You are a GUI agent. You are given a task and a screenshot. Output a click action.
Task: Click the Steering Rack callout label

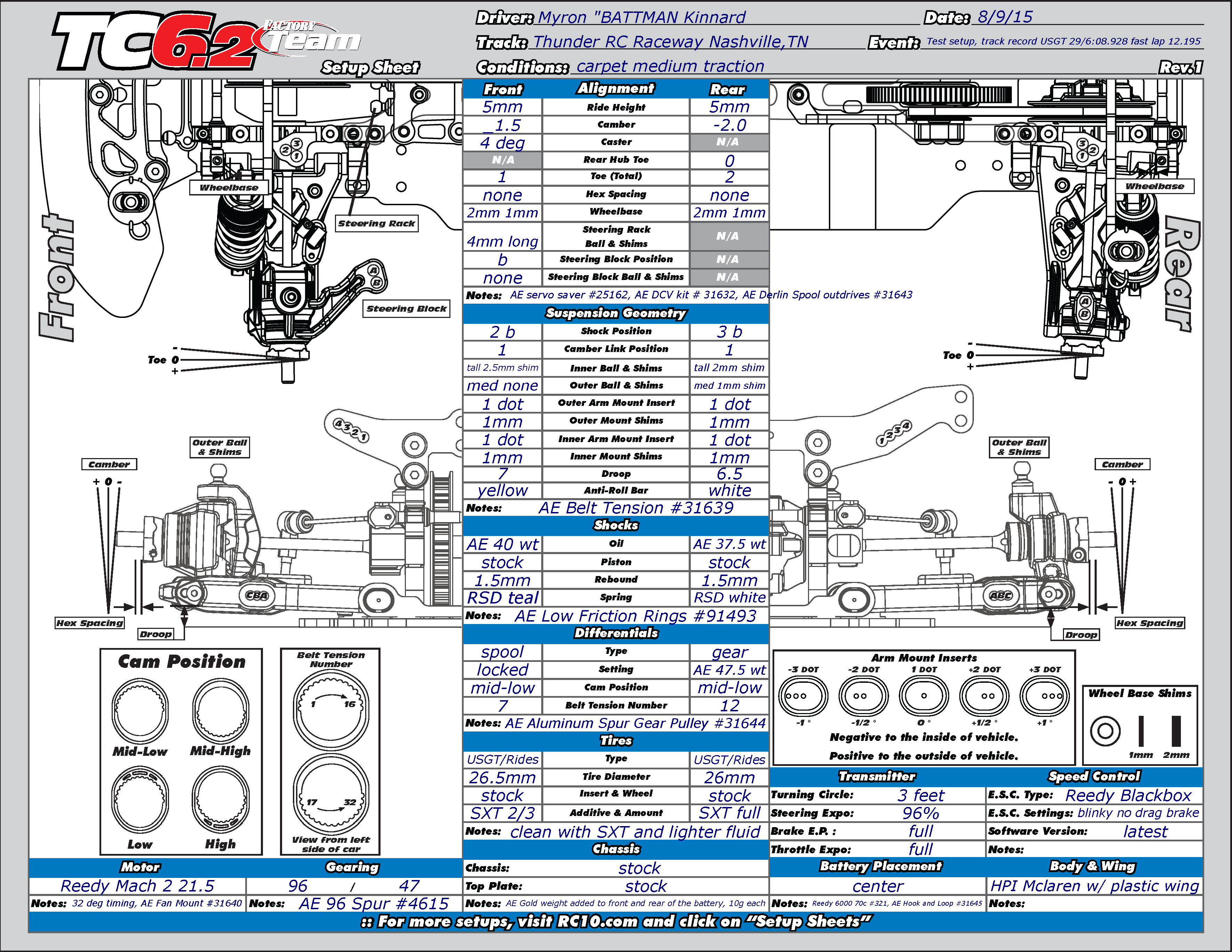(377, 223)
